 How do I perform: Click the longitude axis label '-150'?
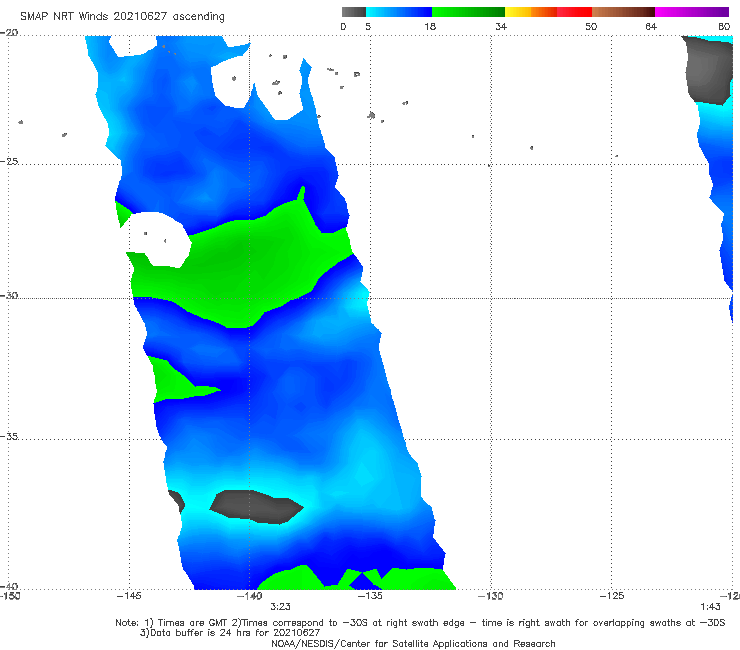tap(10, 596)
